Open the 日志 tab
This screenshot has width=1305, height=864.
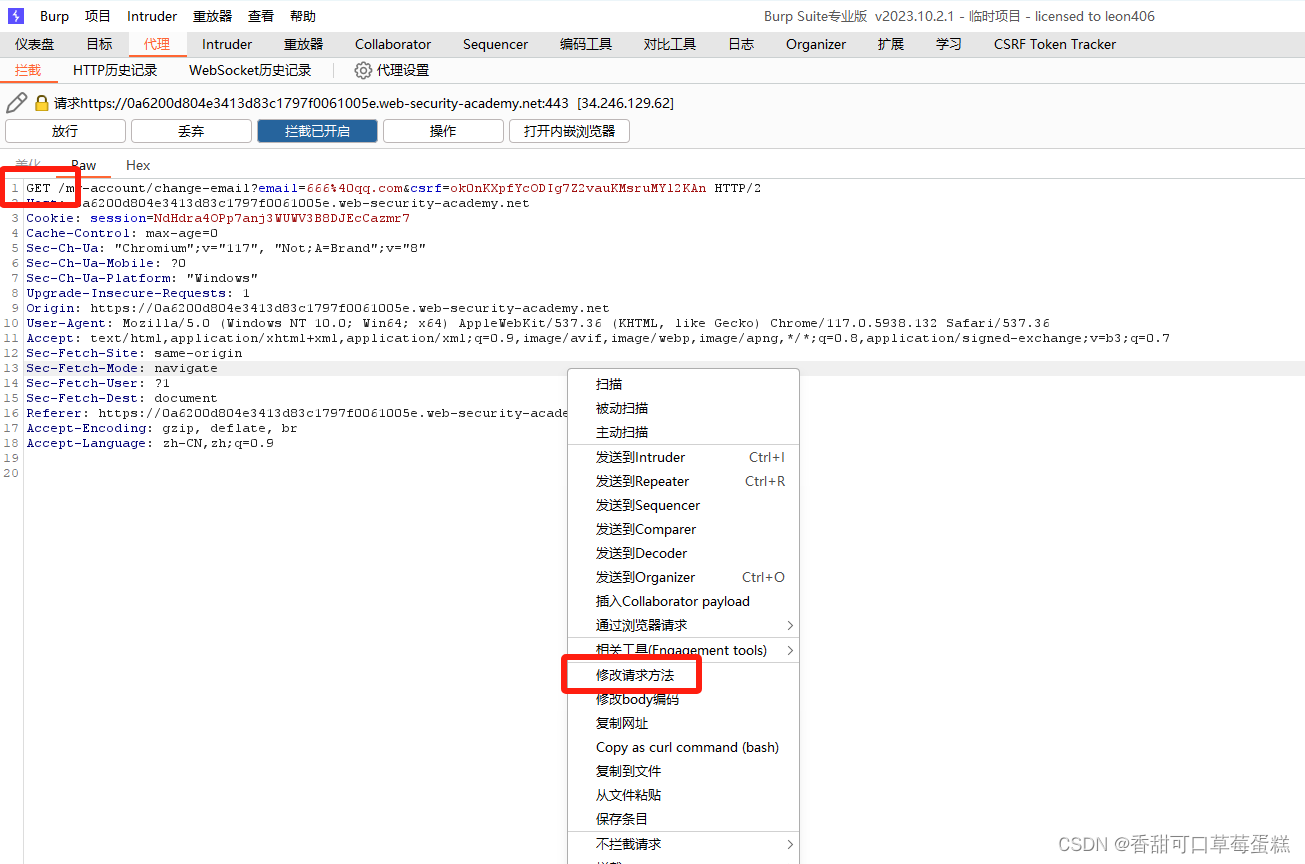(741, 44)
